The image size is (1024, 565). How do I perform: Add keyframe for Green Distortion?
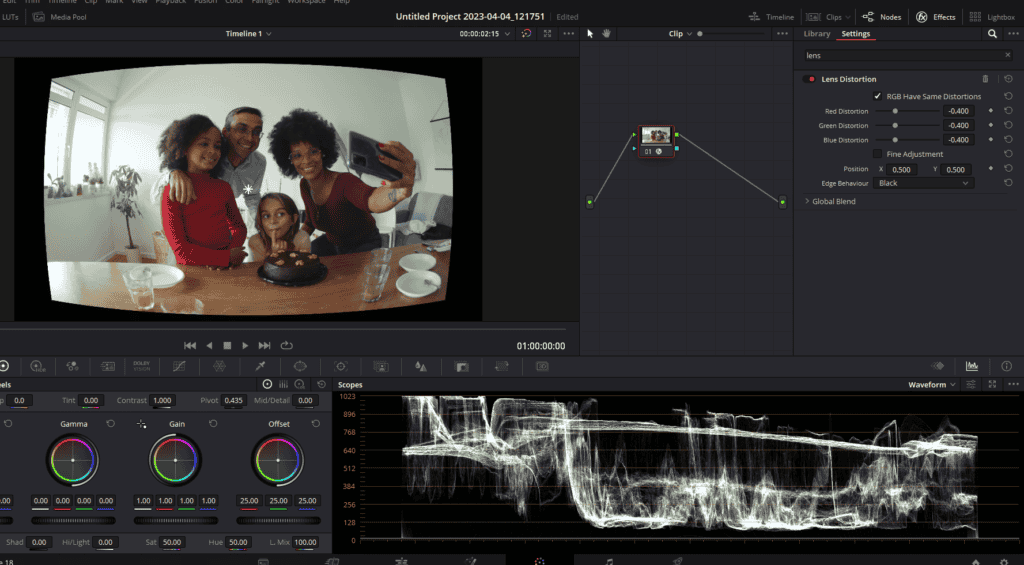click(991, 125)
